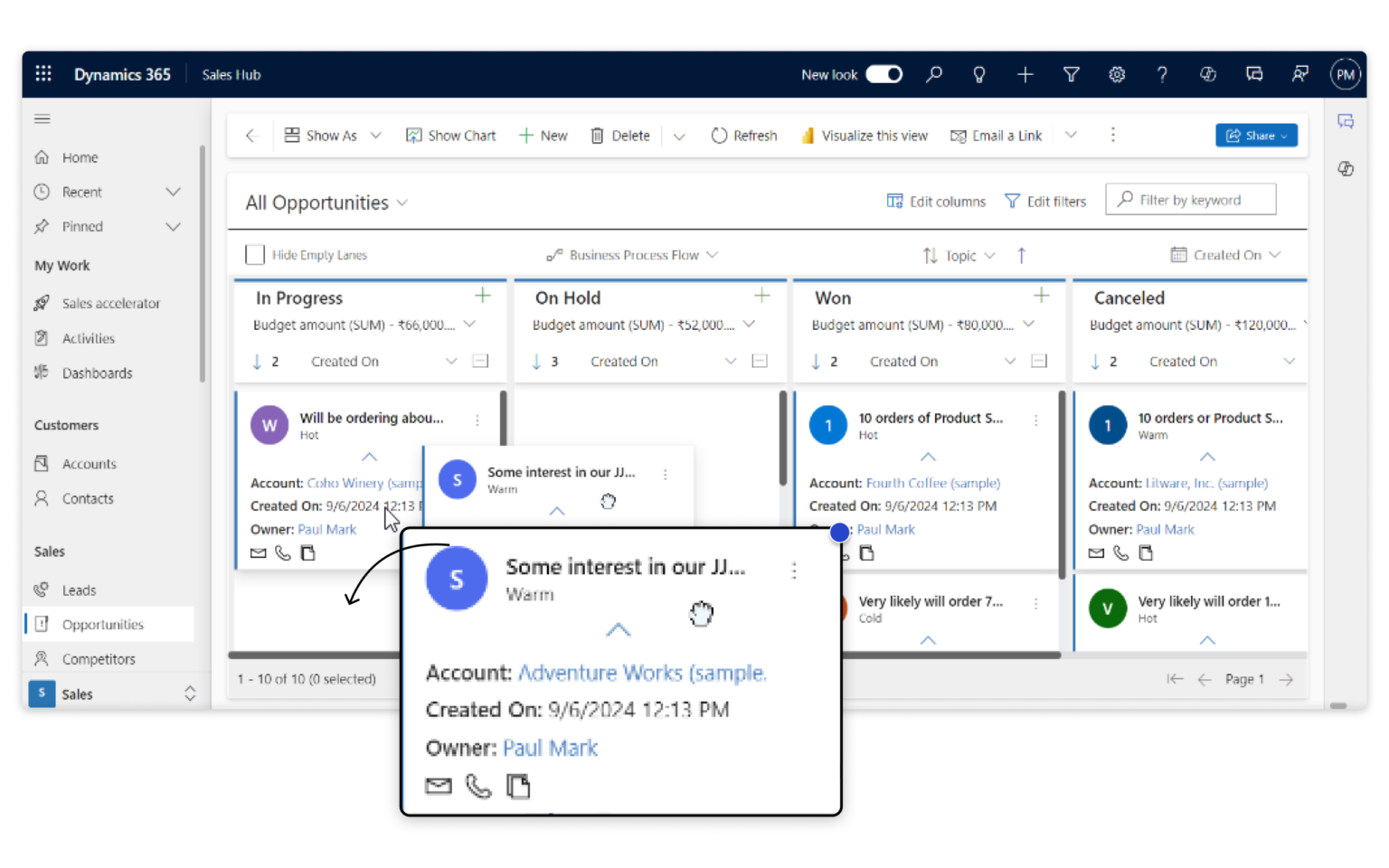Click the Won lane vertical scrollbar

(x=1062, y=484)
